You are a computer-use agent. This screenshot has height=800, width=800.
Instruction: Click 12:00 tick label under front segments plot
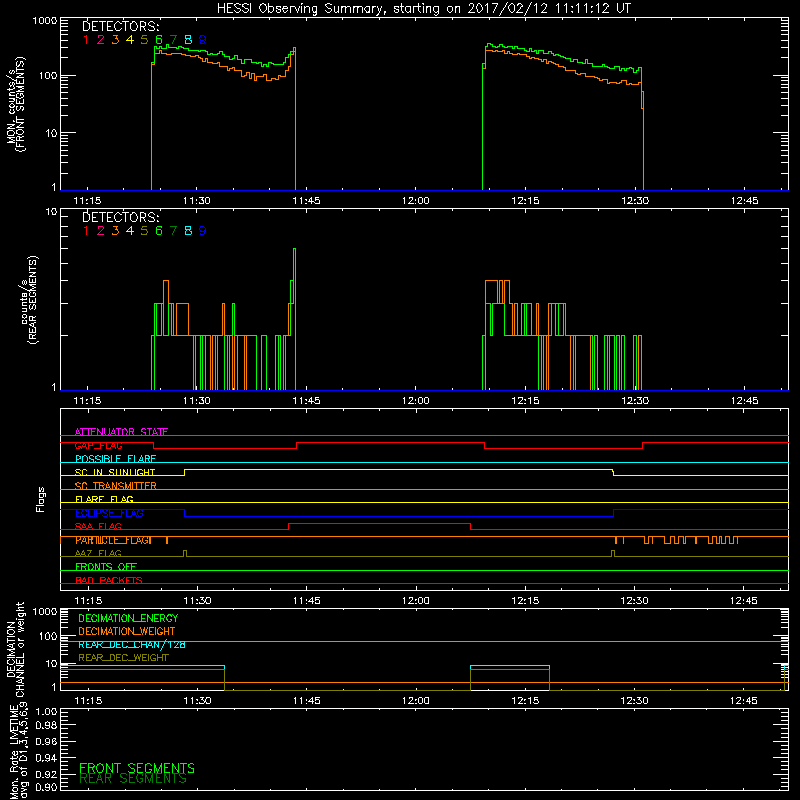click(415, 201)
